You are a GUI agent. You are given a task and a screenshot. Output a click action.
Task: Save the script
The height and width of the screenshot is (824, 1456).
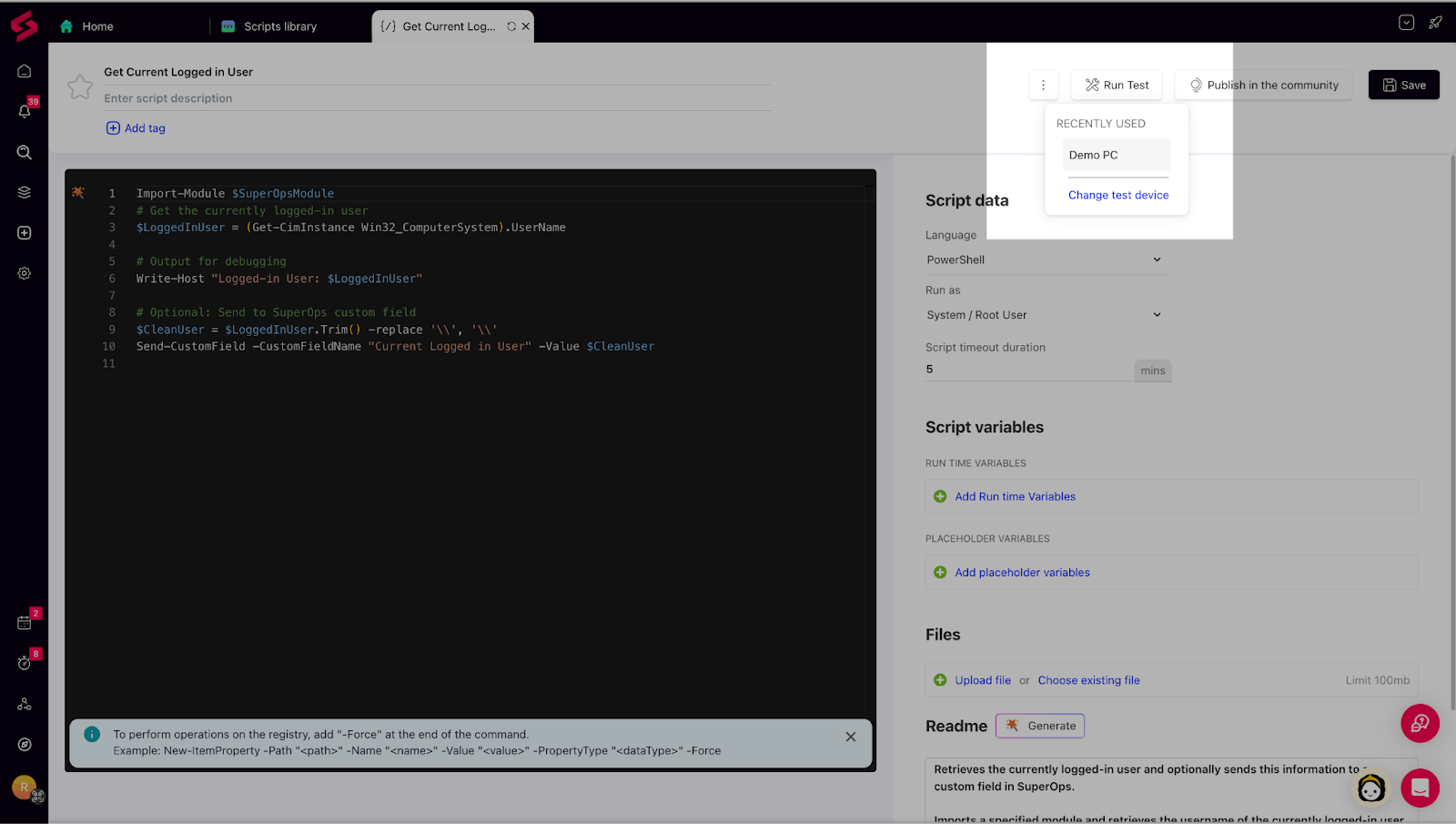[1404, 85]
